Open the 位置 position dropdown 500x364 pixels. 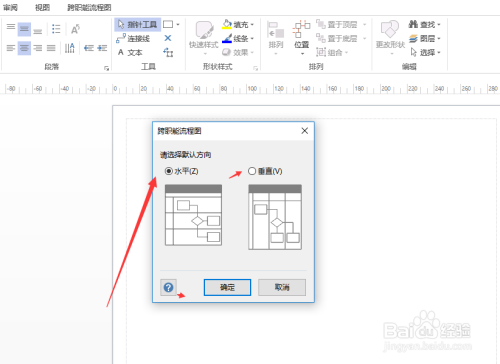pyautogui.click(x=302, y=38)
